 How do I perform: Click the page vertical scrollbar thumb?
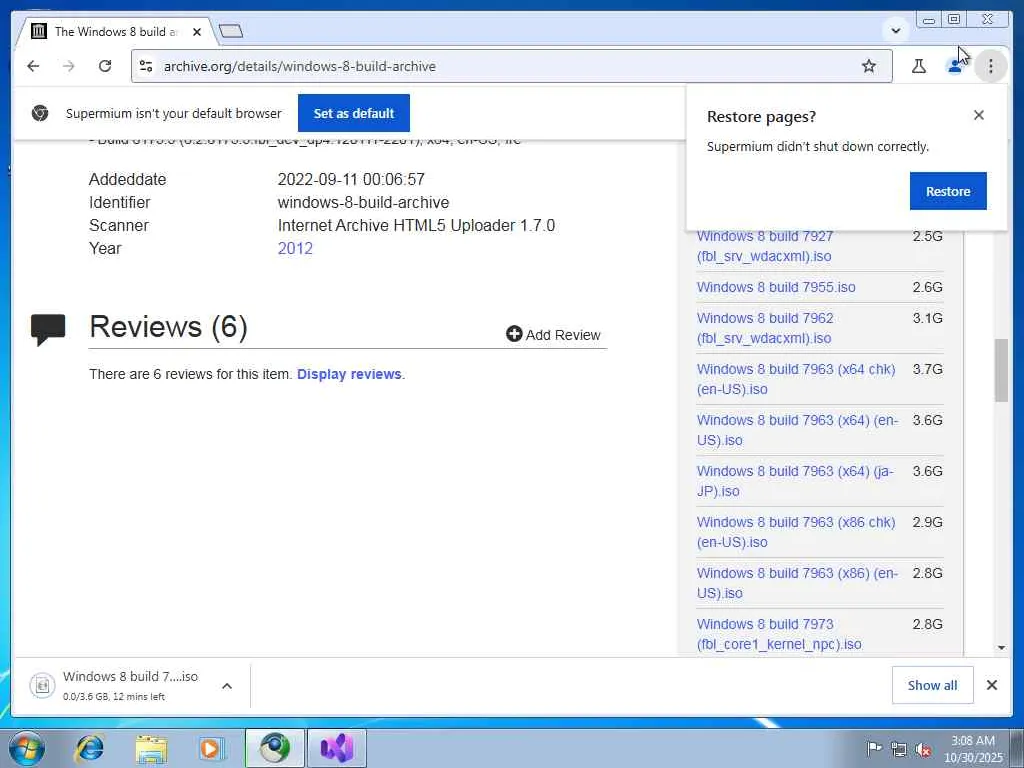pos(1001,370)
